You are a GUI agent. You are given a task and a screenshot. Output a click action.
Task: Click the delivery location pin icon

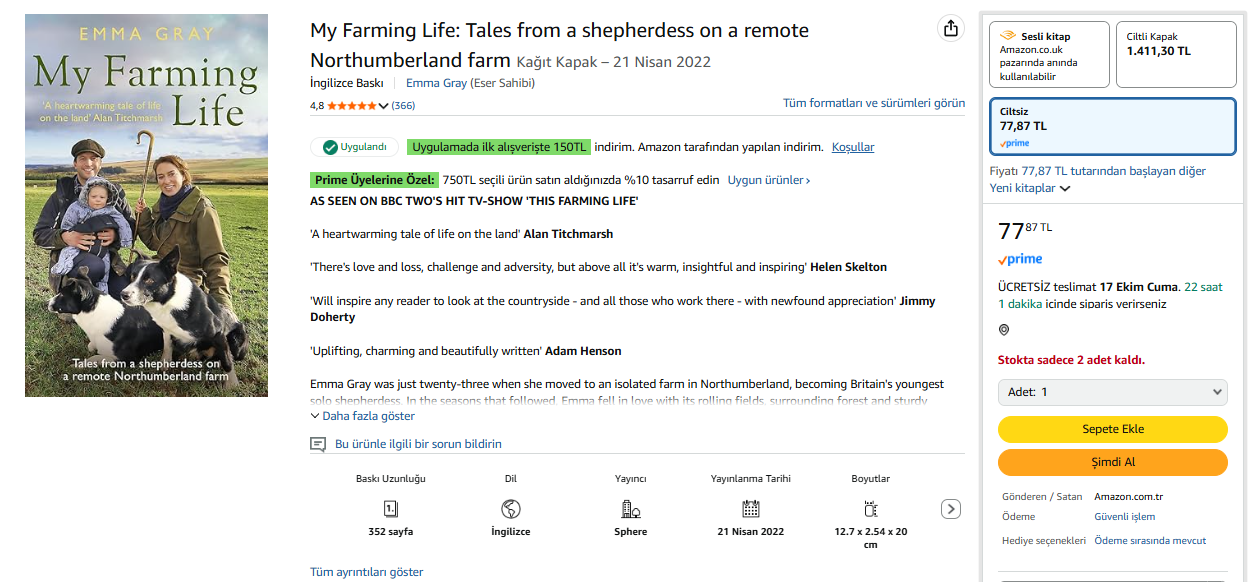pos(1004,330)
